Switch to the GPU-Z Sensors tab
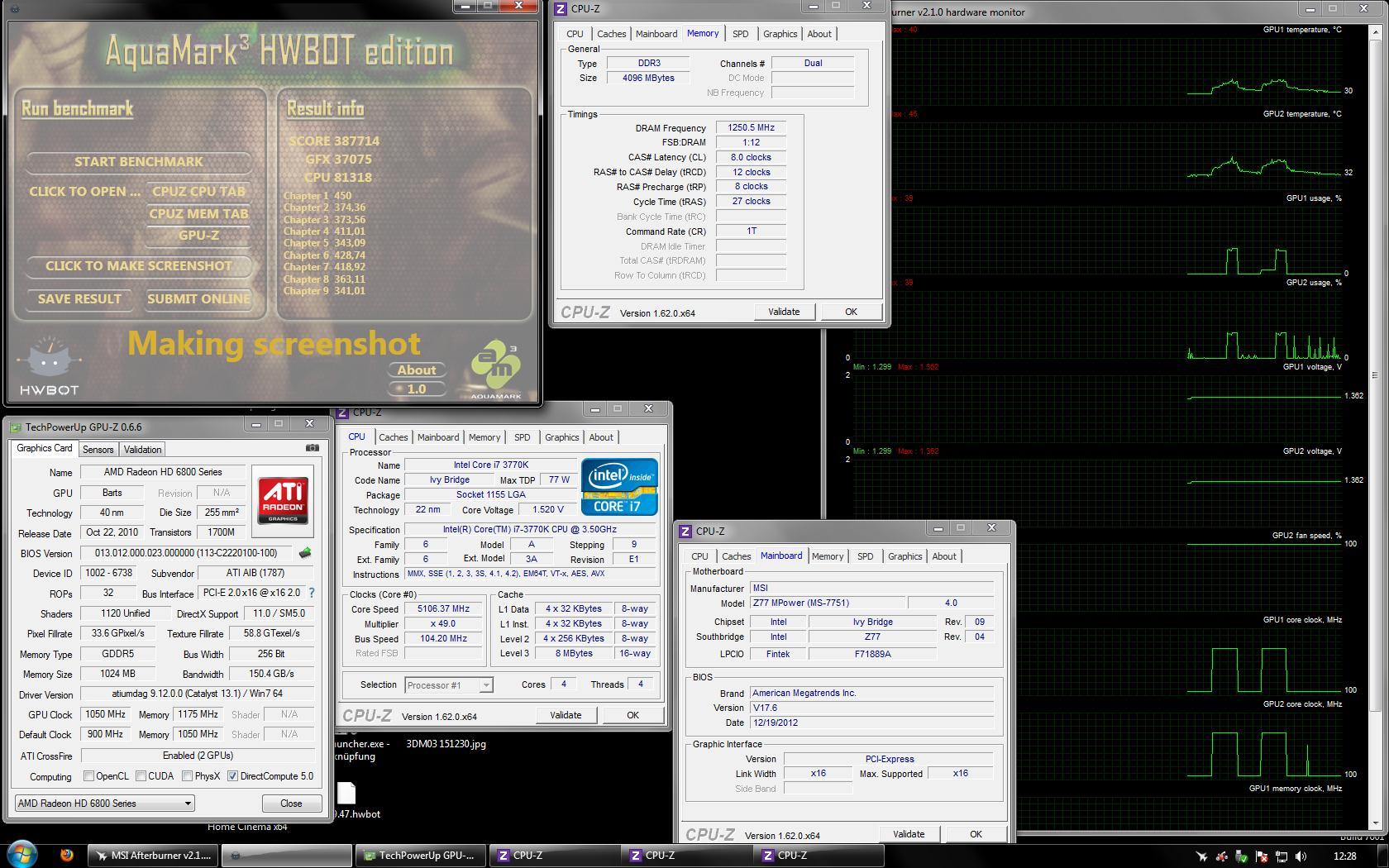 [x=98, y=449]
